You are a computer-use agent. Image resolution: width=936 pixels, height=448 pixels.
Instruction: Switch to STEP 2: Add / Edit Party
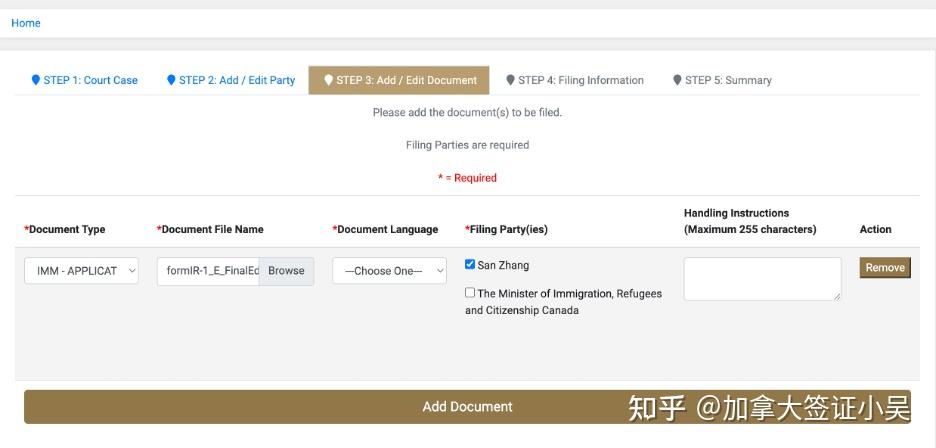[231, 80]
